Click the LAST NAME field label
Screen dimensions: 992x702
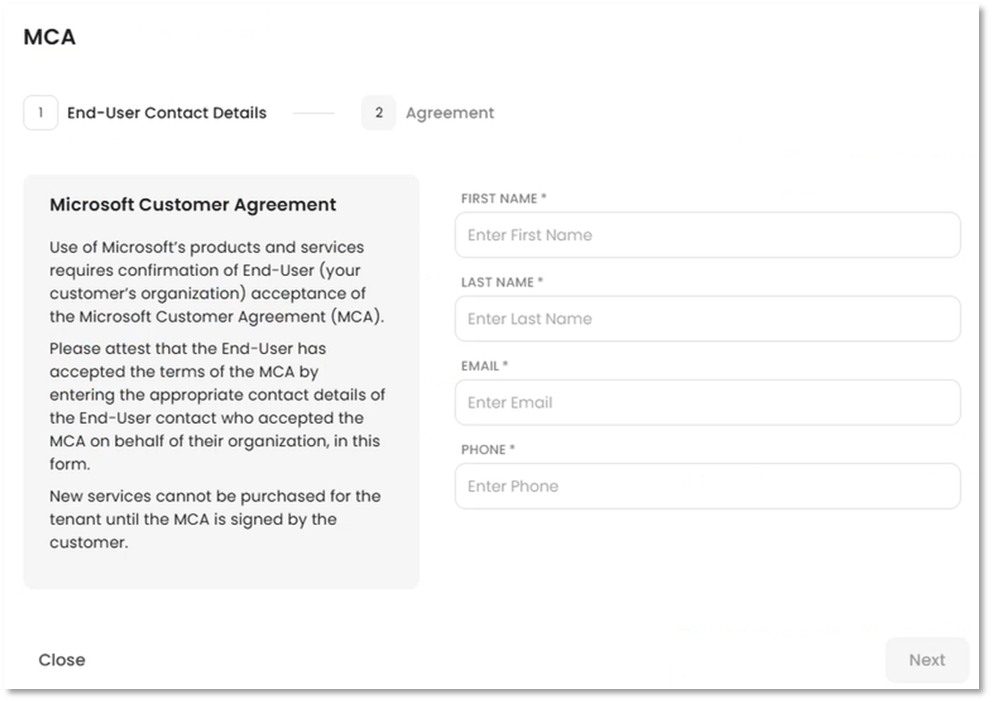(x=501, y=283)
